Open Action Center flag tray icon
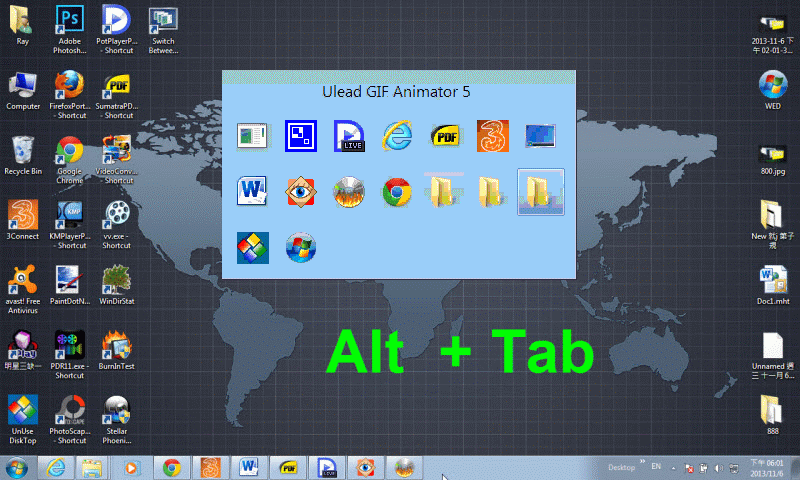 688,468
